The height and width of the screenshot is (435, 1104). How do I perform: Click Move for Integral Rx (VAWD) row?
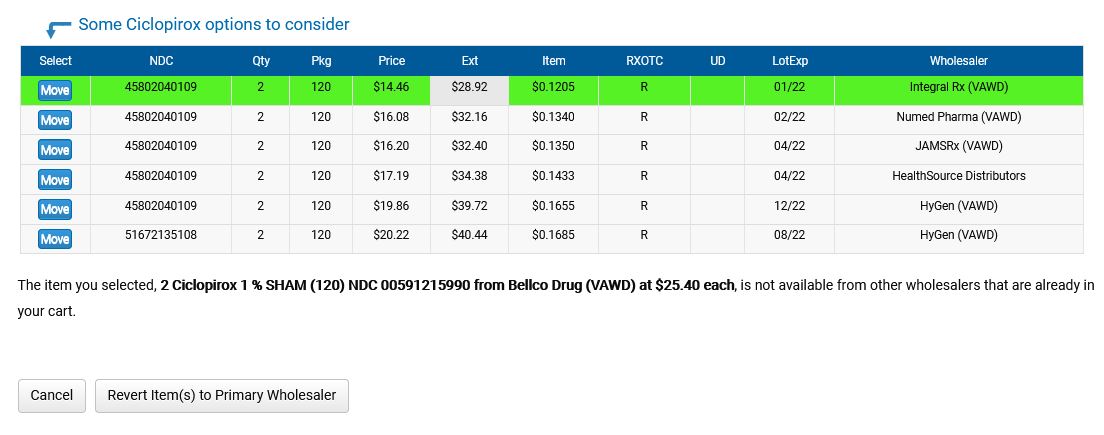(x=54, y=90)
